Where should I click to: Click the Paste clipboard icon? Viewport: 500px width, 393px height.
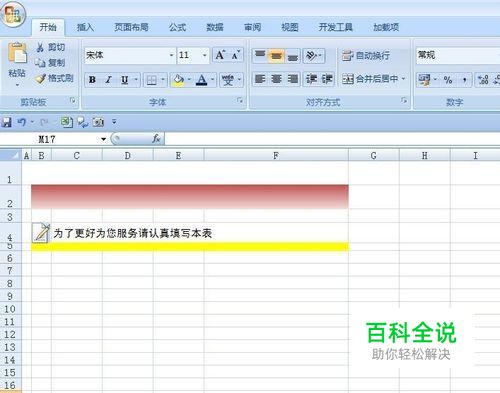17,53
